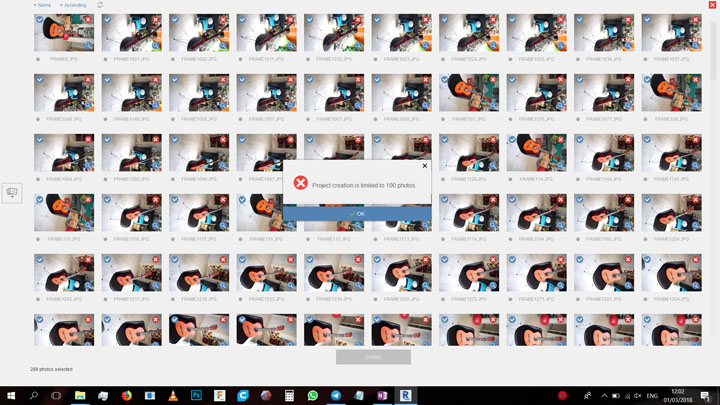Click file name label FRAME1025.JPG
Image resolution: width=720 pixels, height=405 pixels.
[536, 59]
